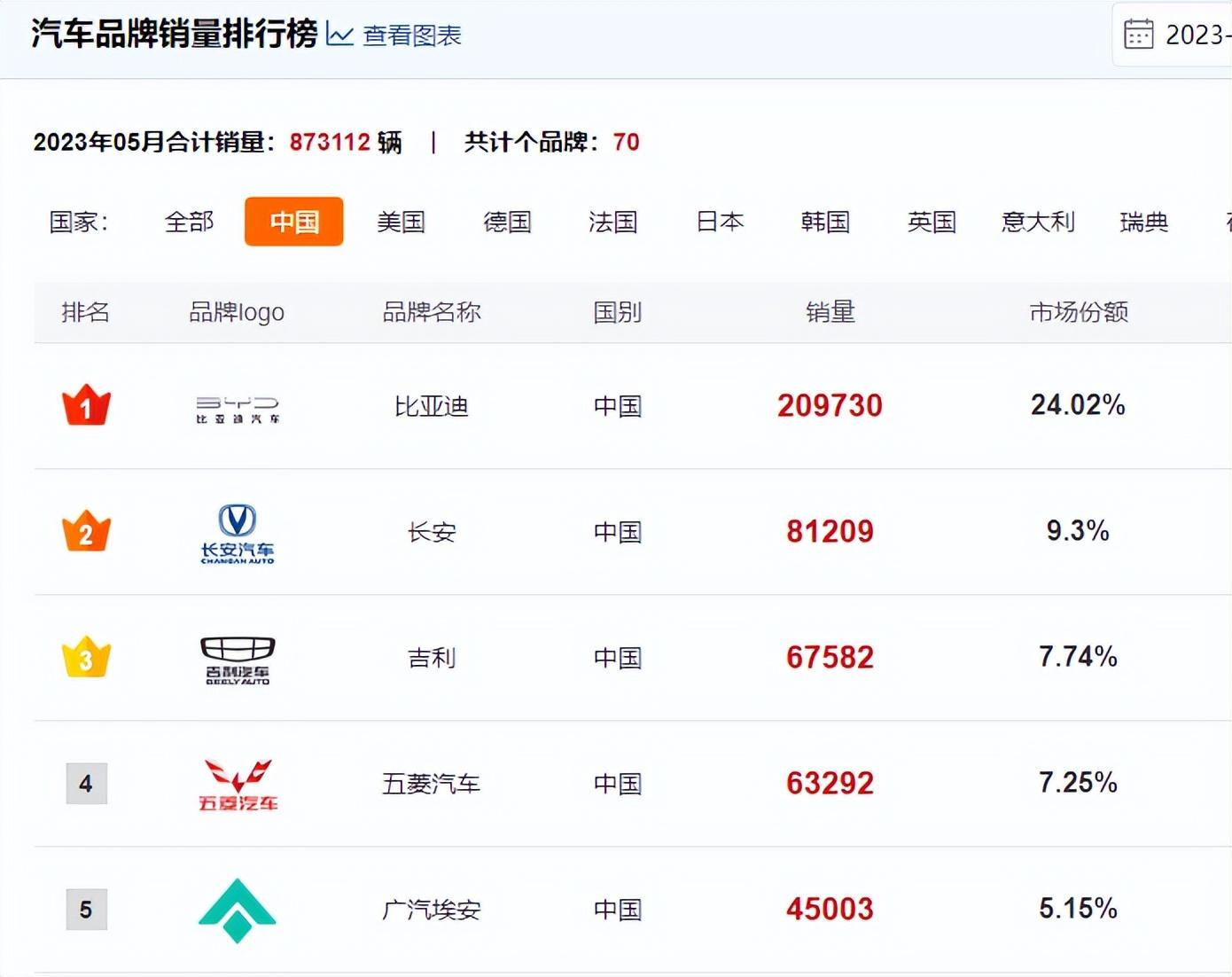Click total sales number 873112
The width and height of the screenshot is (1232, 977).
[x=330, y=142]
